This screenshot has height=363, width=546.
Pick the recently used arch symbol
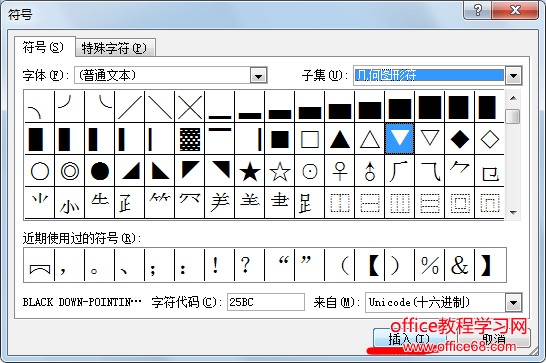click(40, 265)
